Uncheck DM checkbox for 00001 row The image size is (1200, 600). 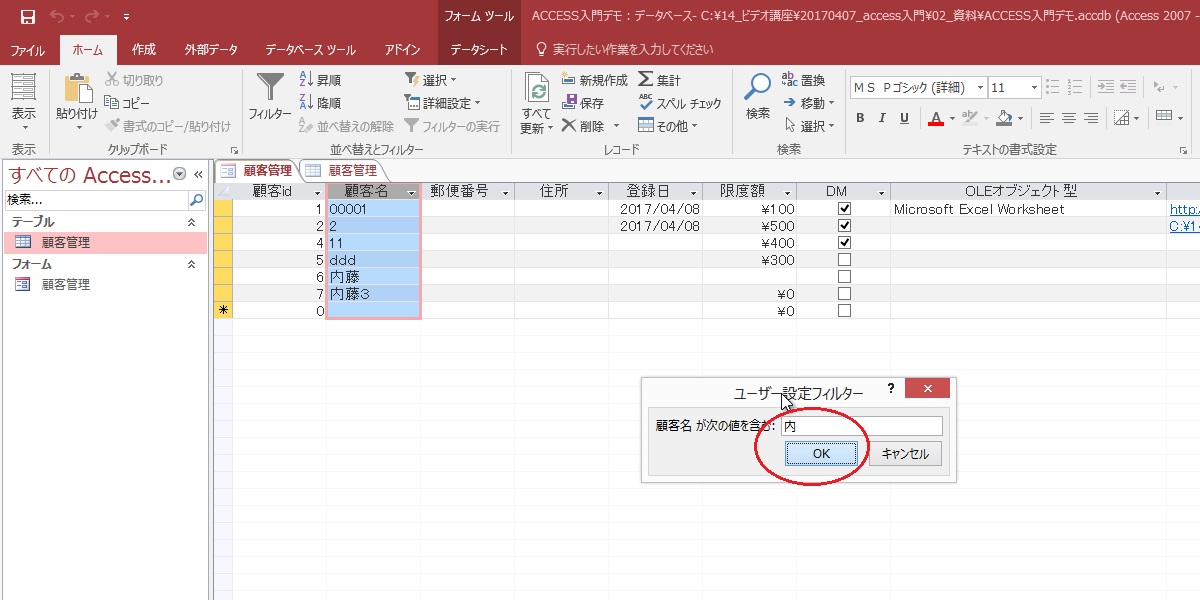click(844, 209)
